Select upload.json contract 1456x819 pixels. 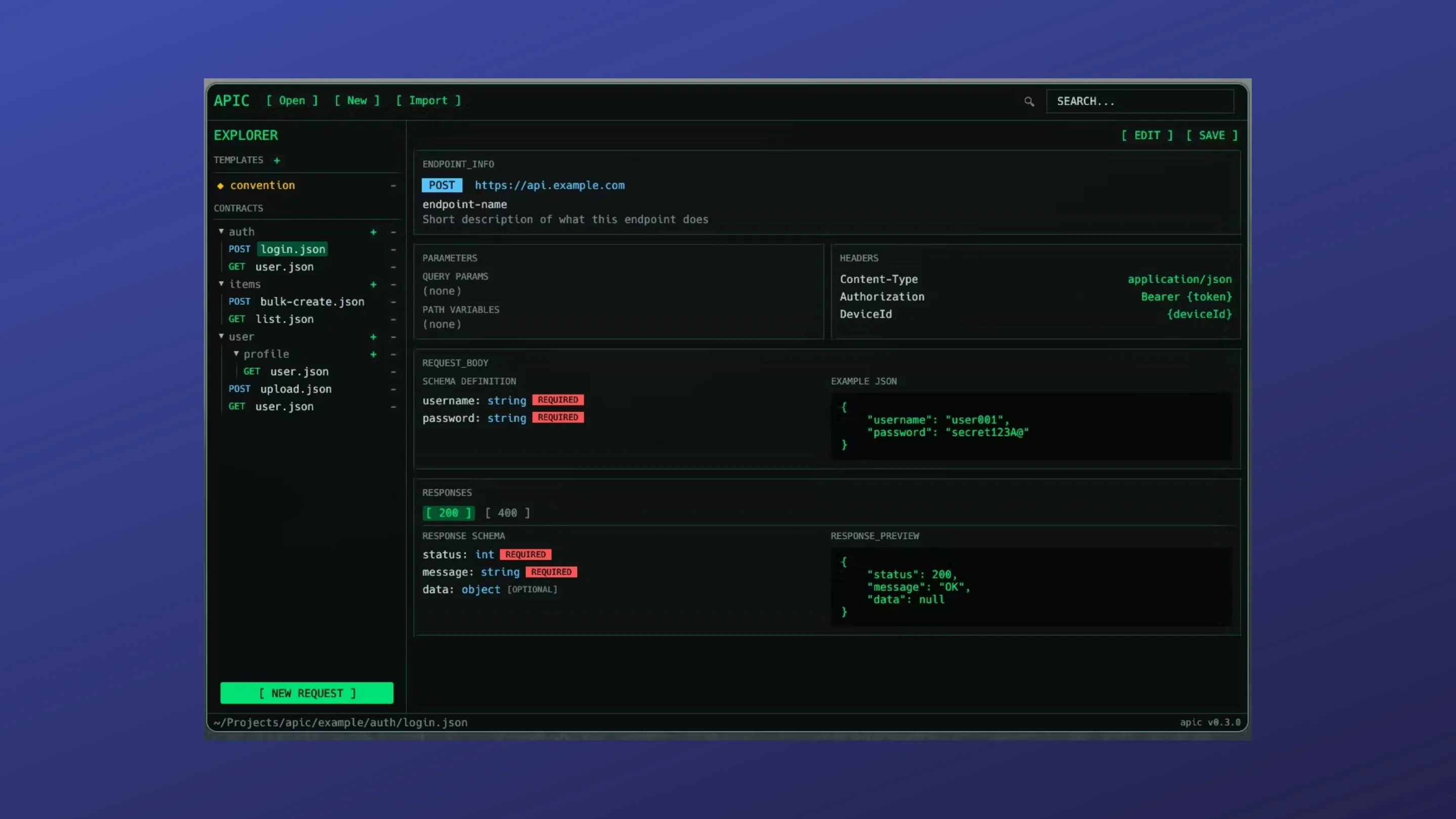(x=296, y=389)
